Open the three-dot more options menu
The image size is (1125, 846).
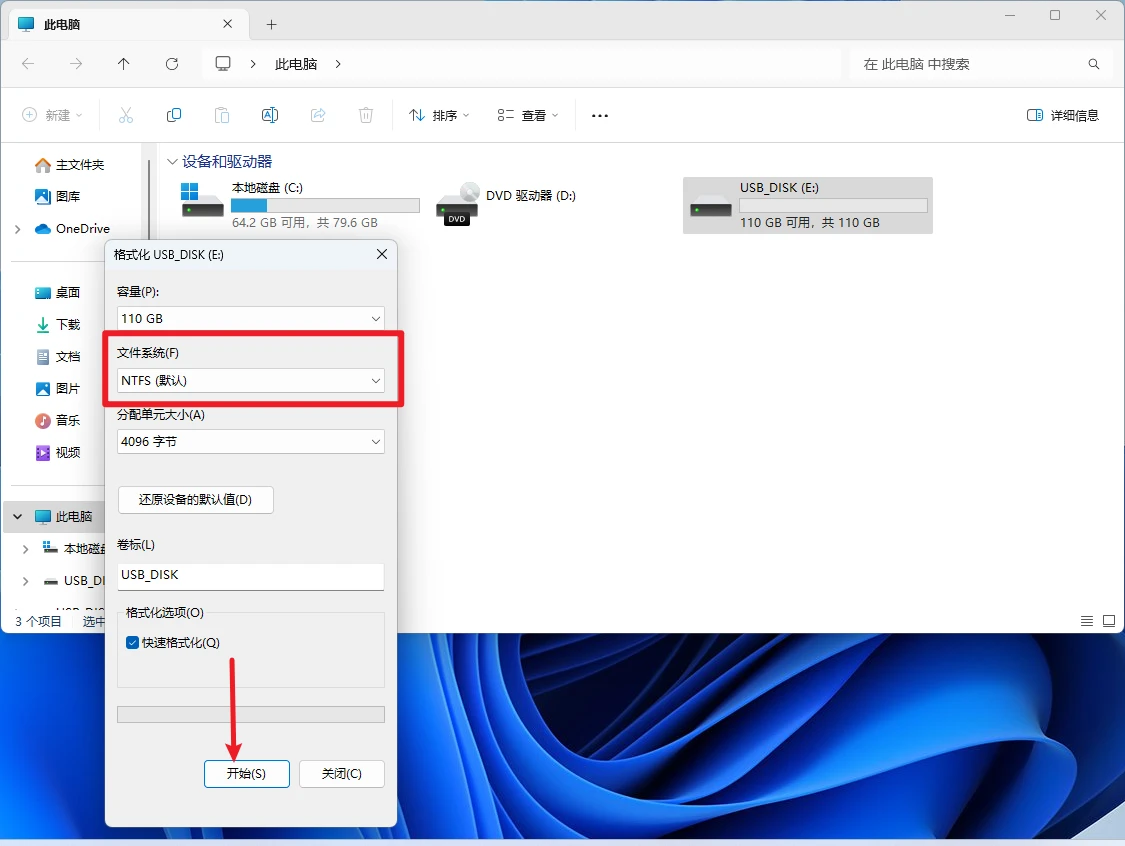point(600,116)
